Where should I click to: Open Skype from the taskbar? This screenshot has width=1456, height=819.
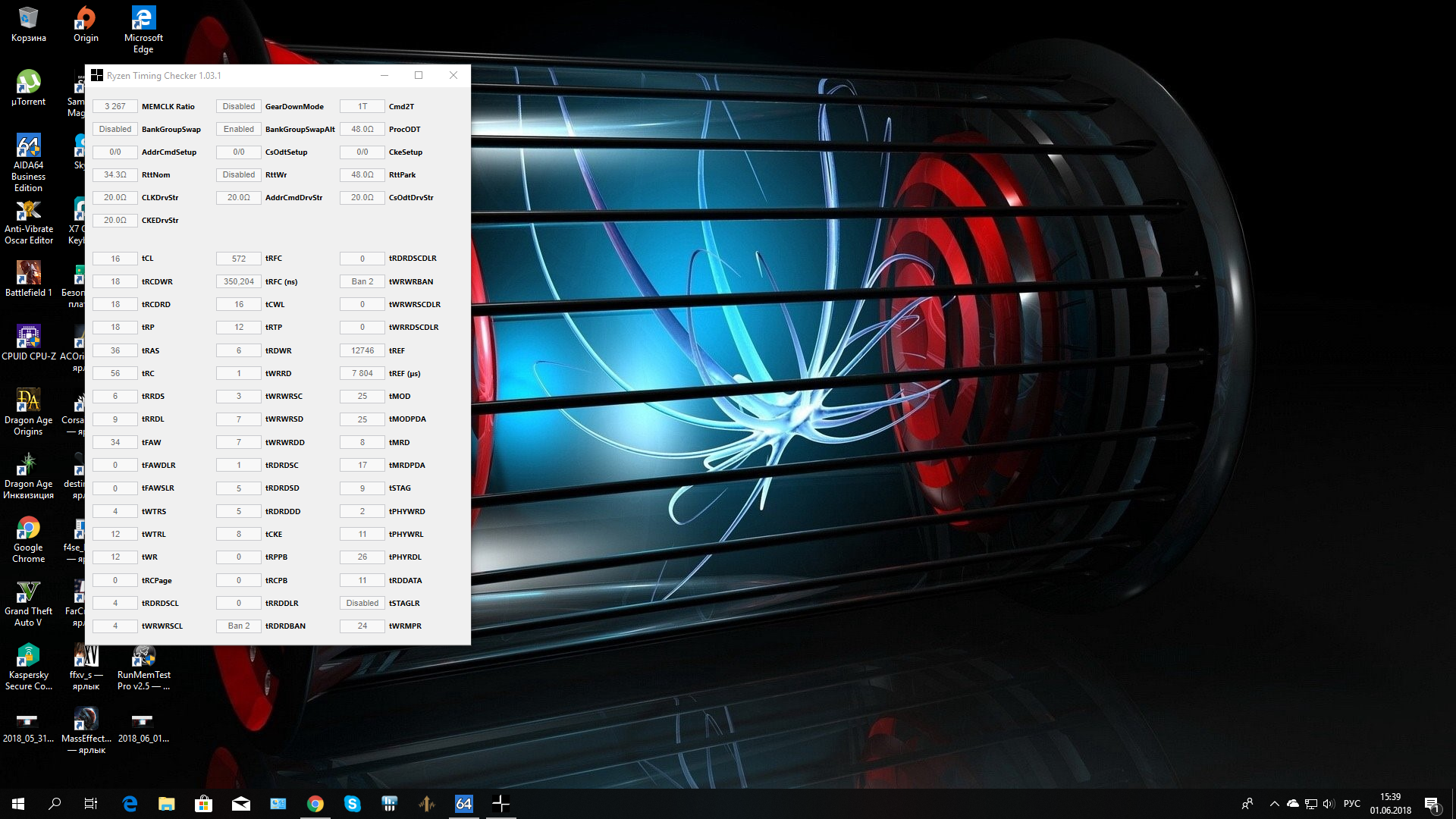[x=352, y=804]
